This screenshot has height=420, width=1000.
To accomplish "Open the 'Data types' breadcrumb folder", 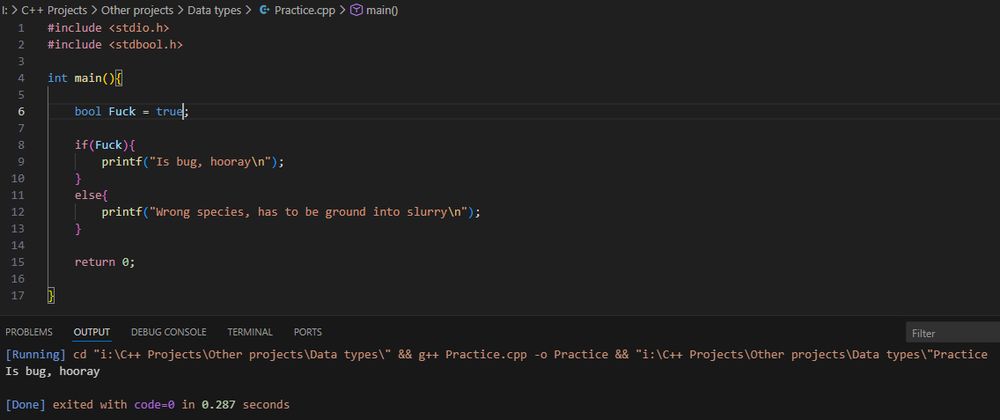I will (214, 10).
